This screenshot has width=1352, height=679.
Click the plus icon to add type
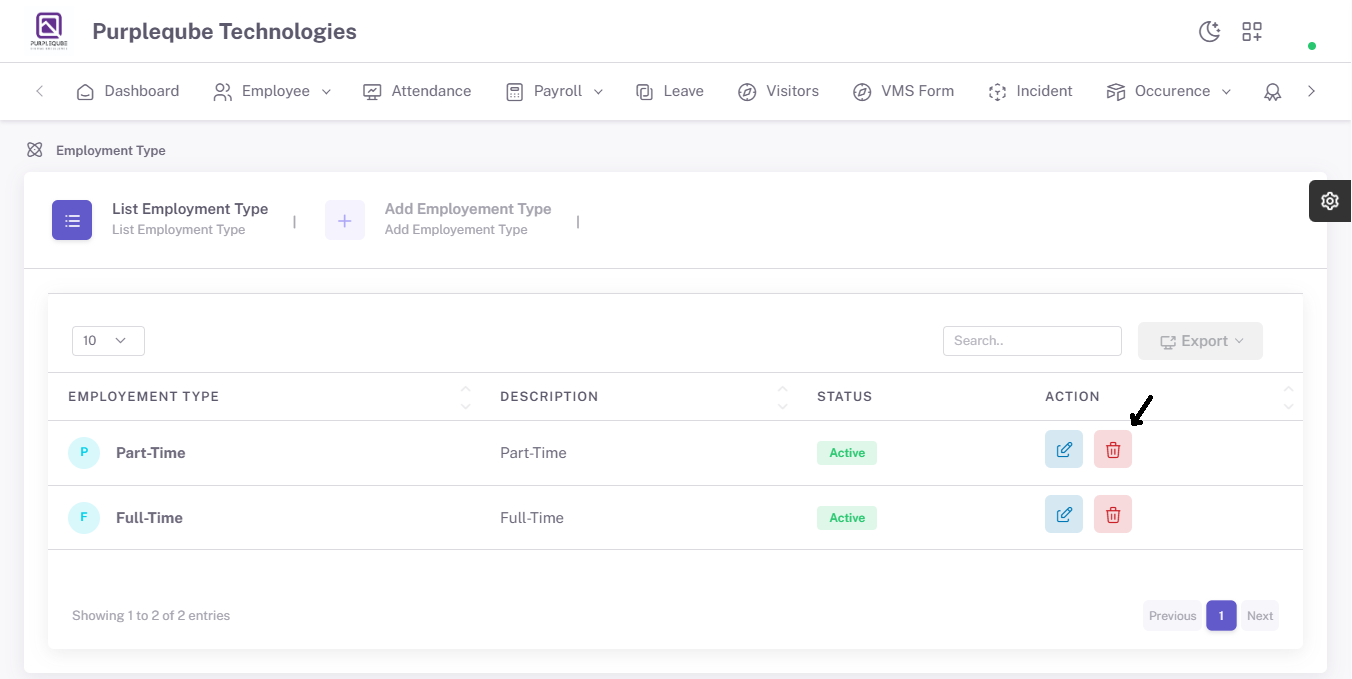pos(345,220)
